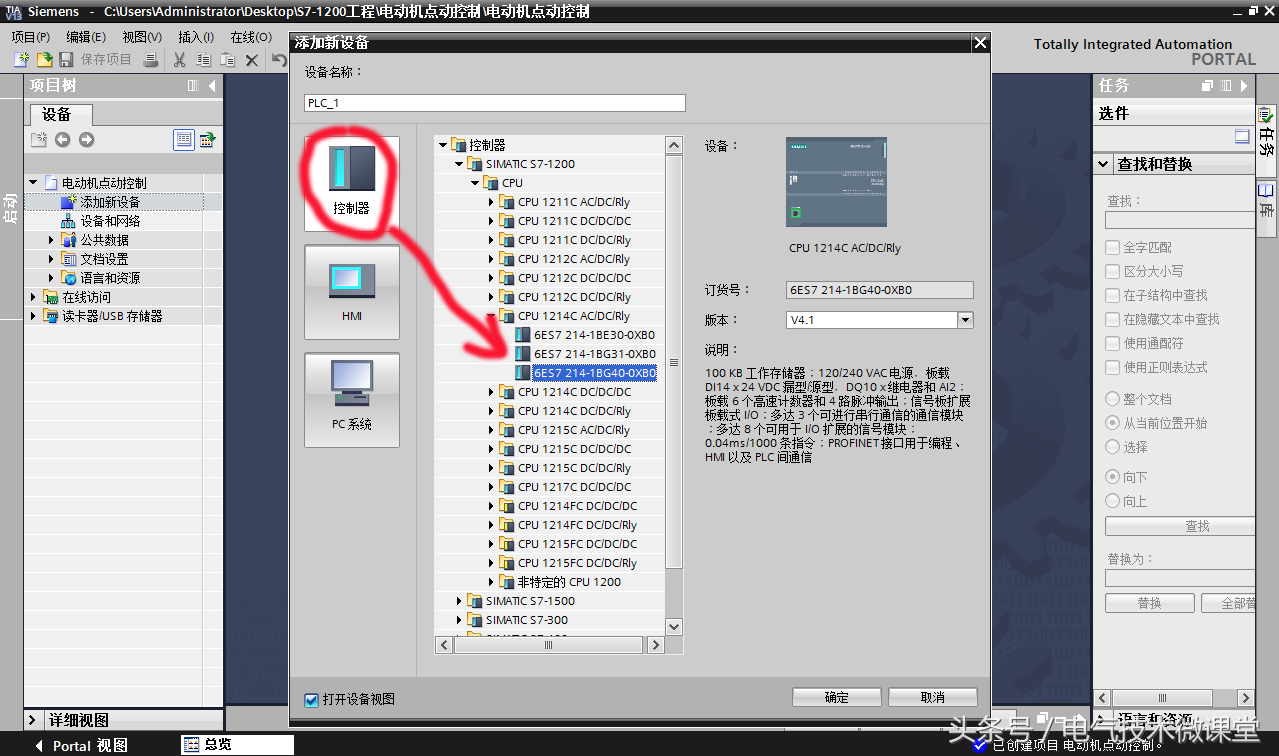Click the 选件 panel view icon
Screen dimensions: 1279x756
[x=1242, y=137]
